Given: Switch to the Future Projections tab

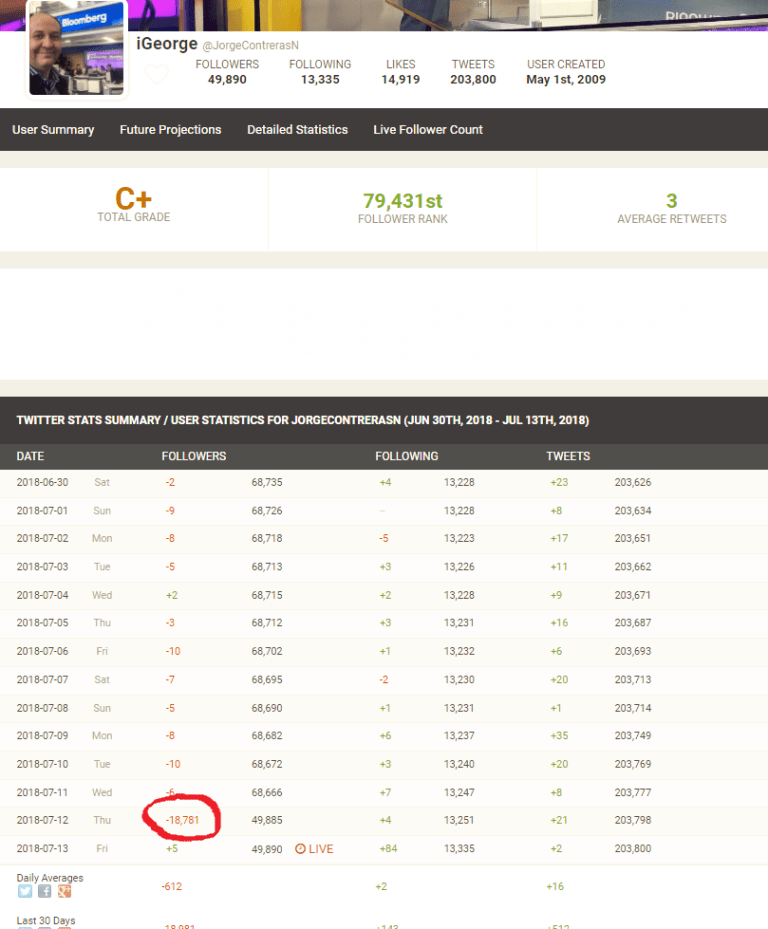Looking at the screenshot, I should tap(170, 130).
